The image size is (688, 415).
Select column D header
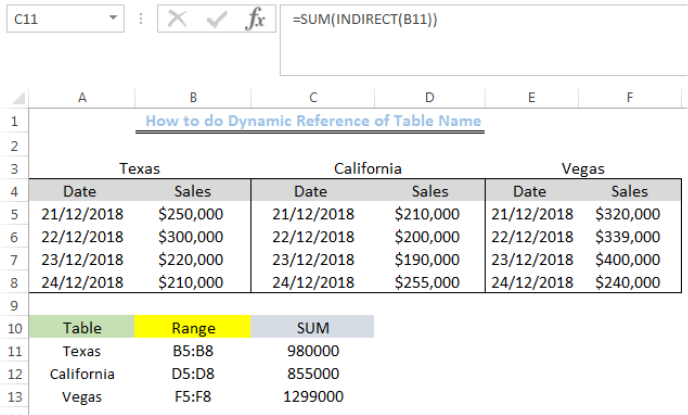pyautogui.click(x=430, y=97)
